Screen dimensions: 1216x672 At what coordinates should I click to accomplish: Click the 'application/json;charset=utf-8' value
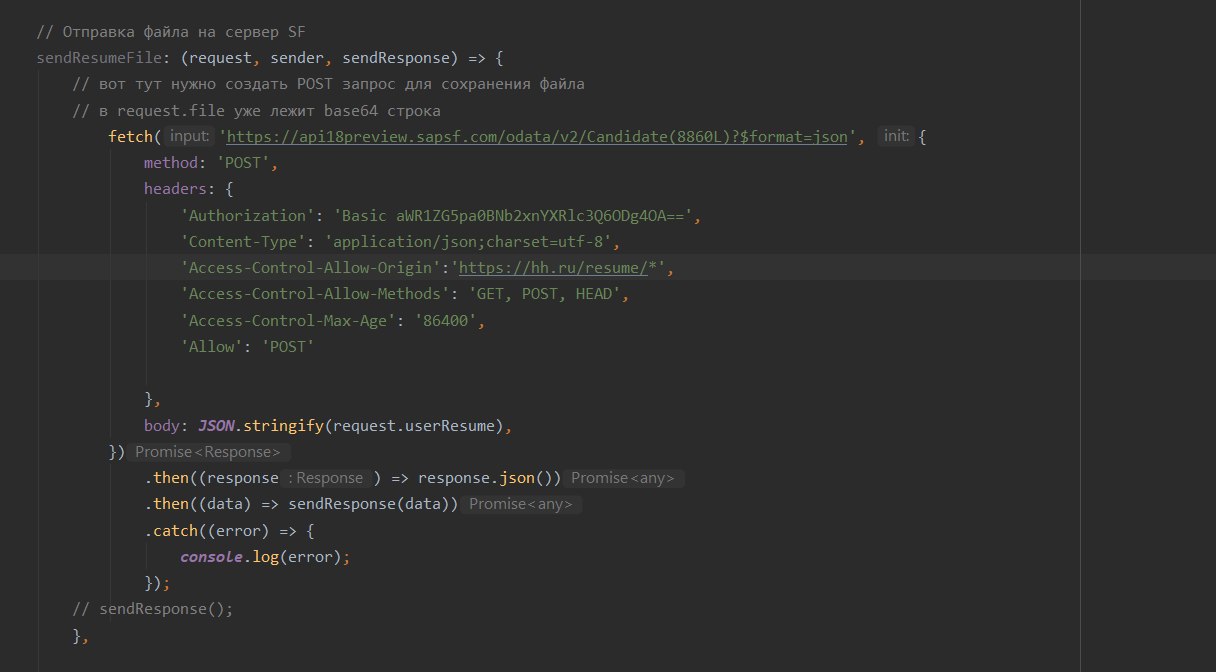(467, 242)
